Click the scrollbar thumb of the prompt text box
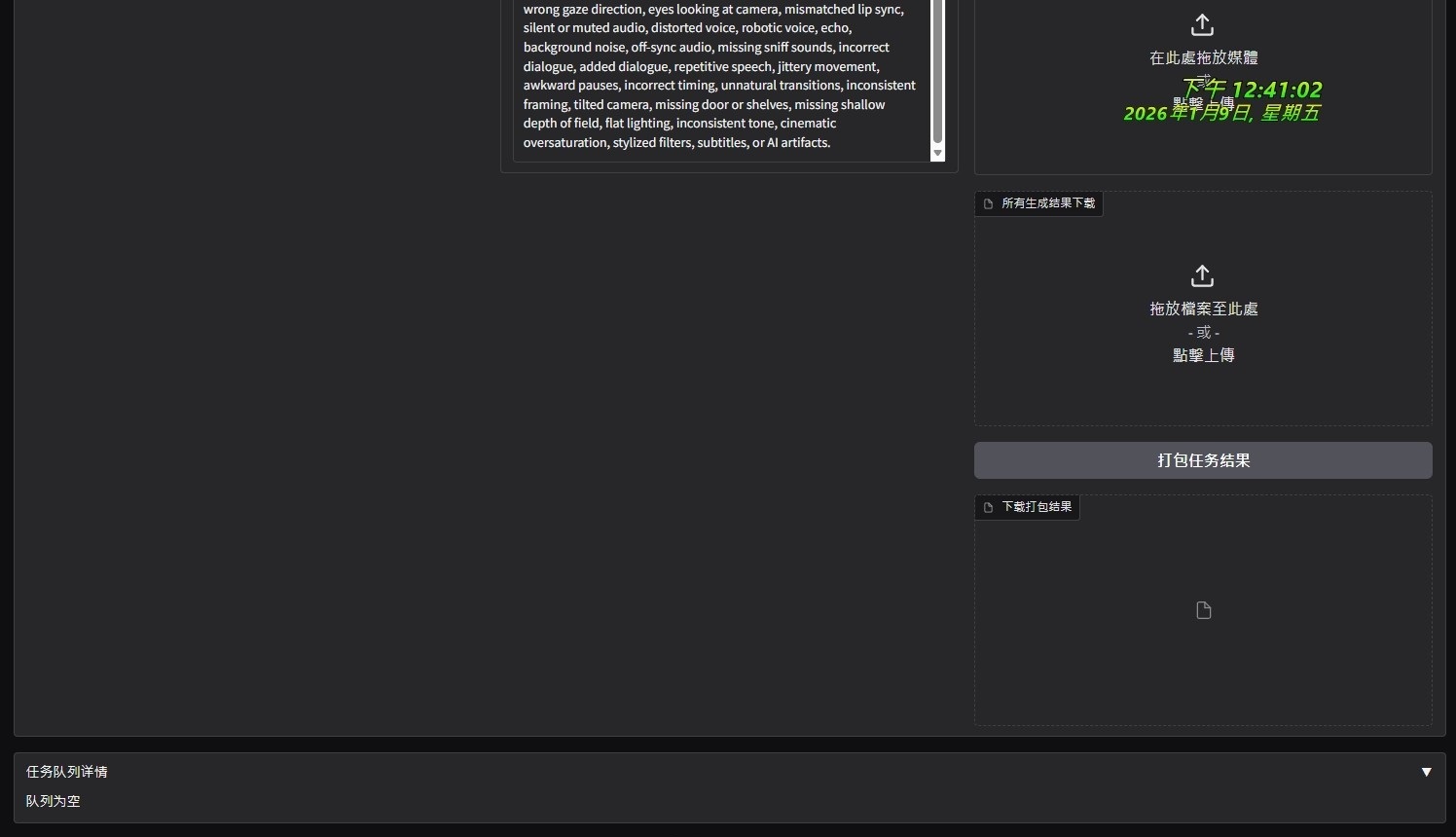1456x837 pixels. click(x=938, y=71)
